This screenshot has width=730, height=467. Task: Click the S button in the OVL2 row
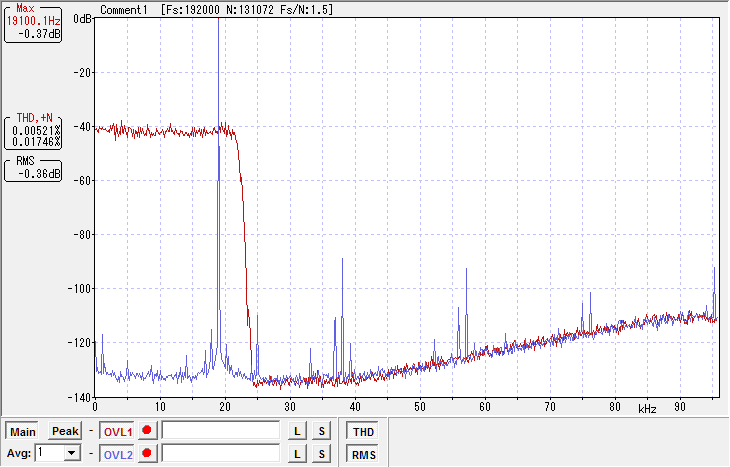[x=321, y=453]
